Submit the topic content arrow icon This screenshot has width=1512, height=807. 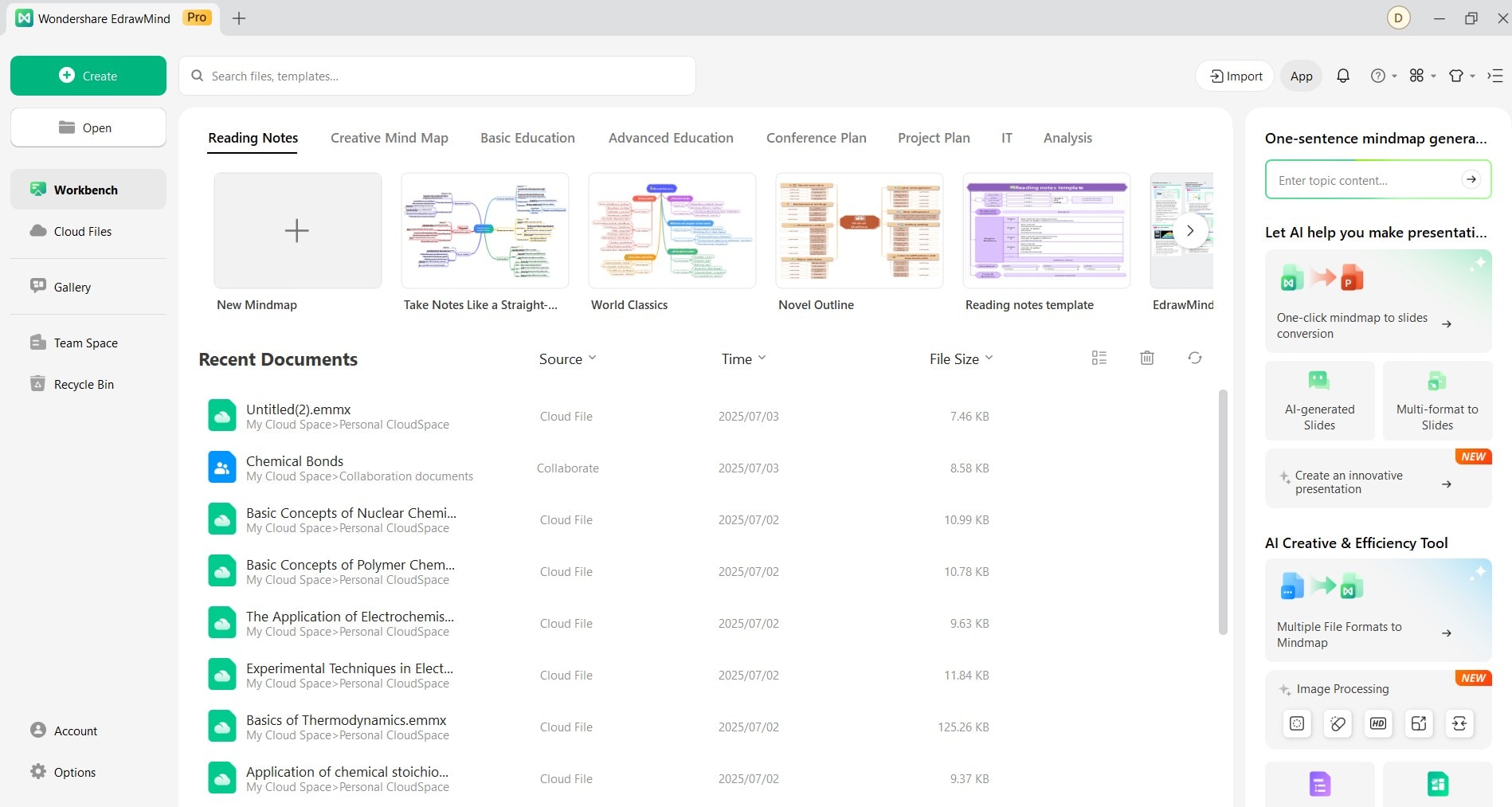pos(1471,179)
